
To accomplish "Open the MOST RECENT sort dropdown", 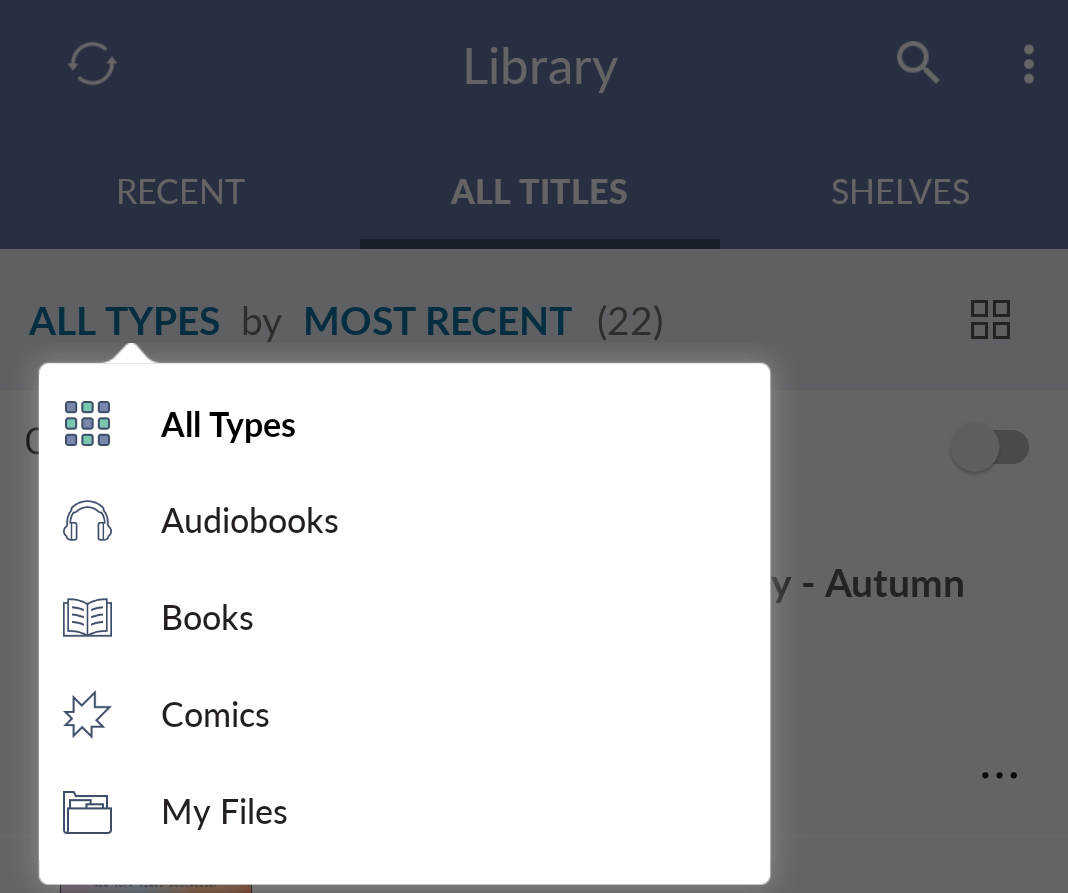I will pos(437,321).
